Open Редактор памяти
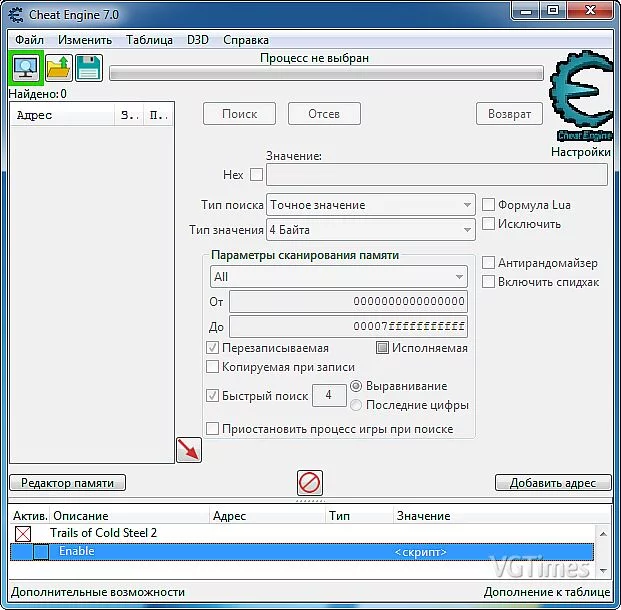The width and height of the screenshot is (621, 610). 67,483
